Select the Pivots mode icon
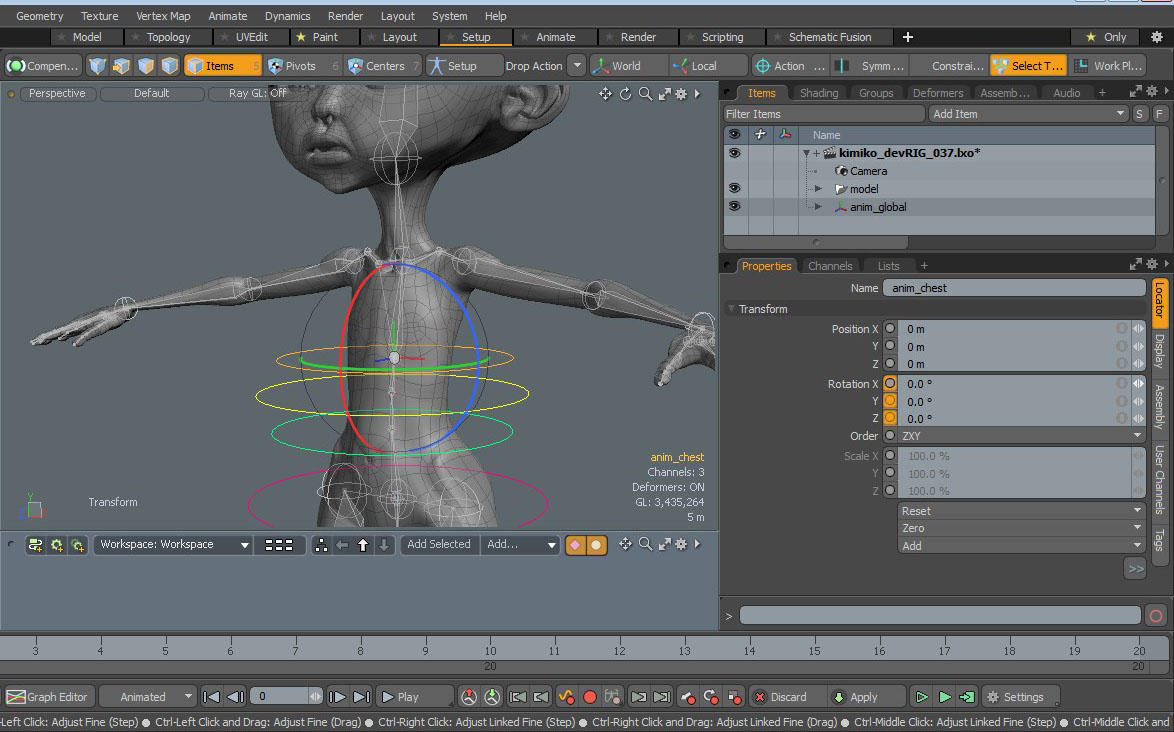The image size is (1174, 732). click(x=276, y=66)
